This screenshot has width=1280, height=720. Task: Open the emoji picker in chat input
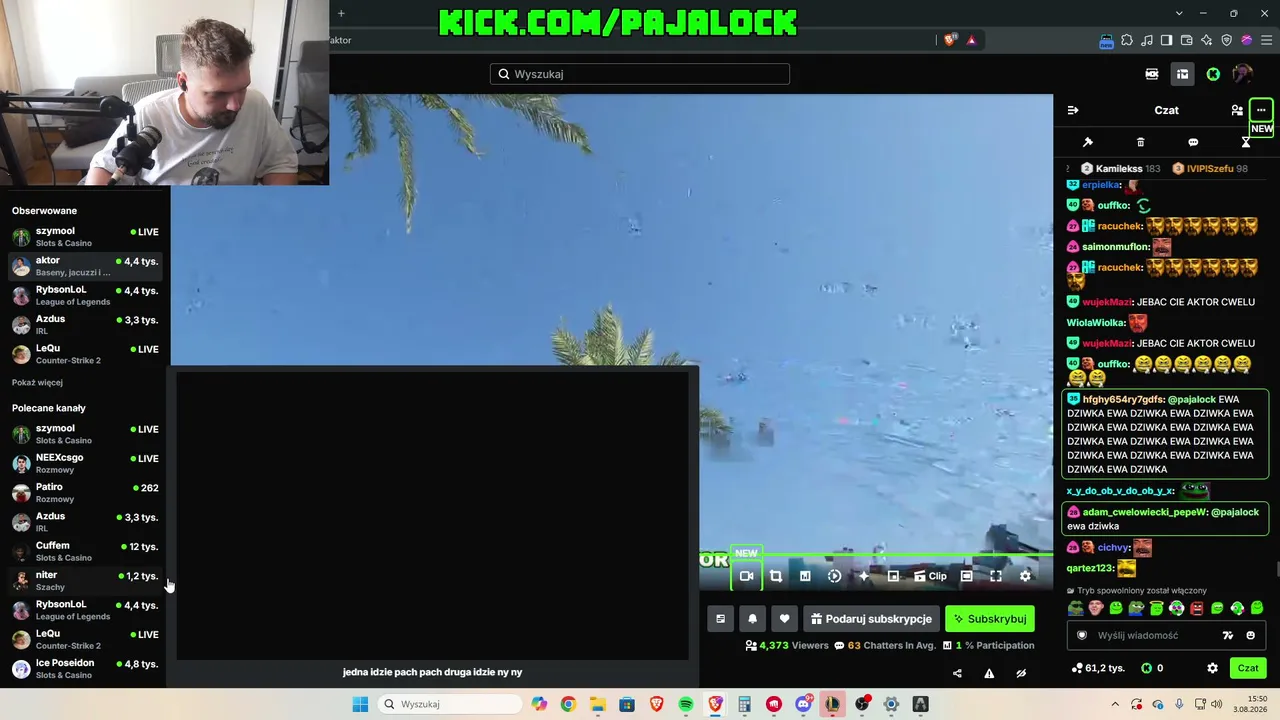pyautogui.click(x=1250, y=635)
